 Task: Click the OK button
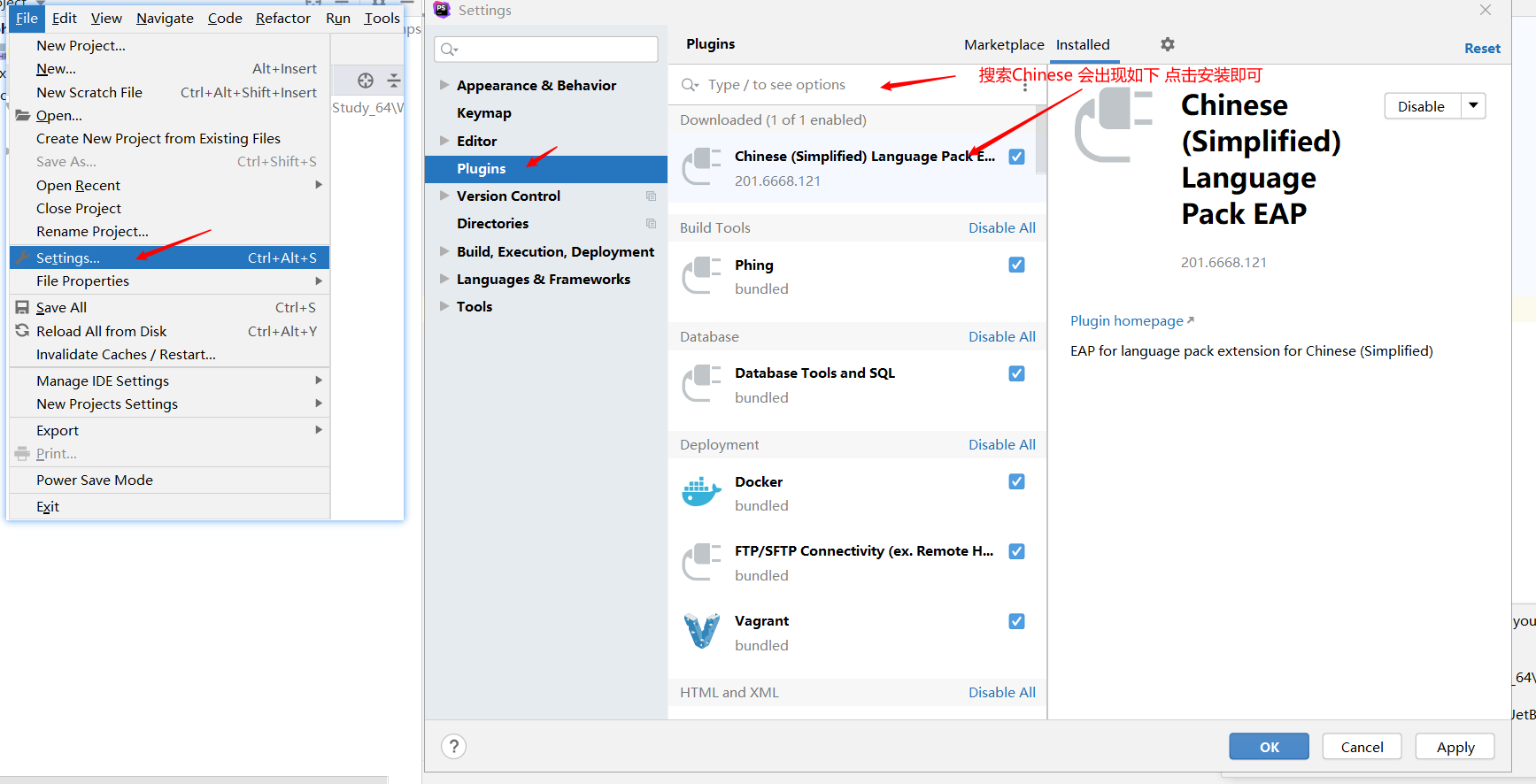[1269, 747]
